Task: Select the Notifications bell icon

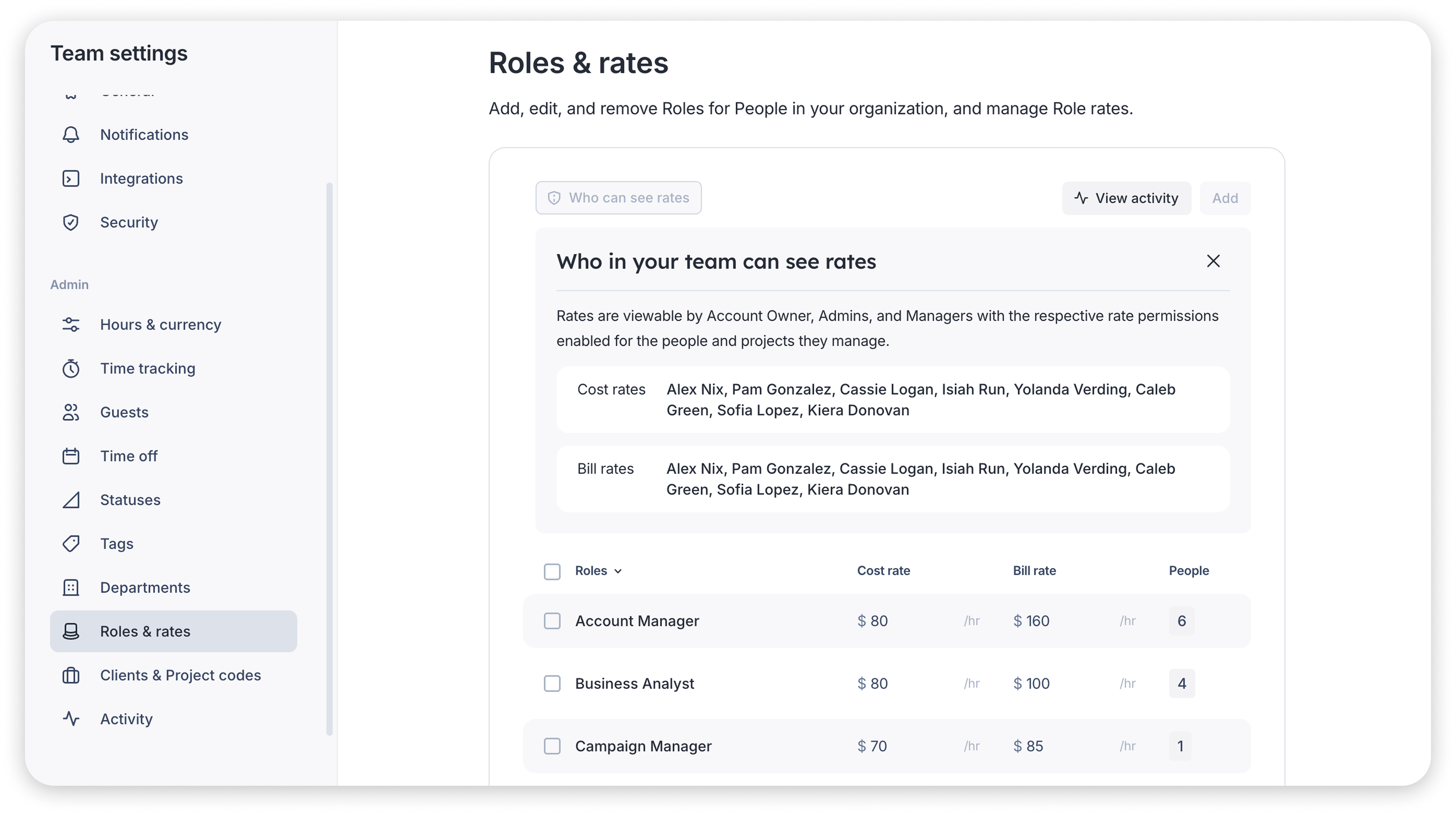Action: tap(71, 135)
